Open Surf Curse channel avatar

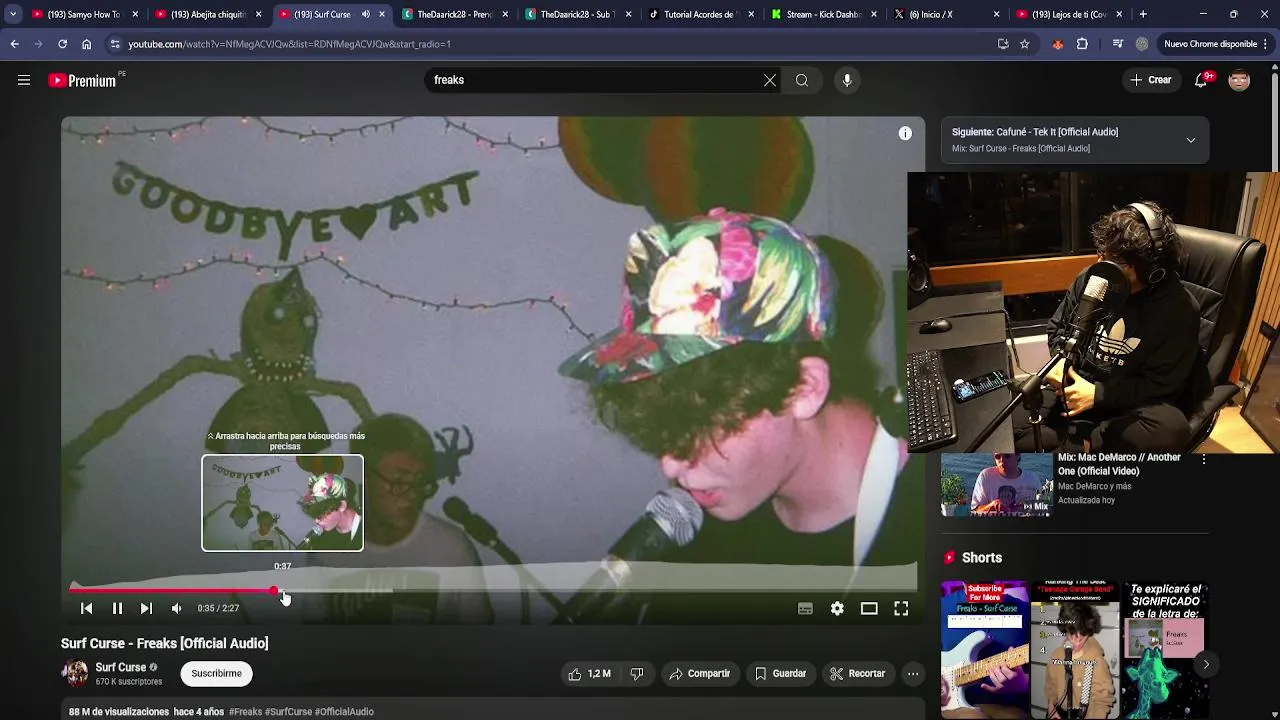pyautogui.click(x=75, y=674)
